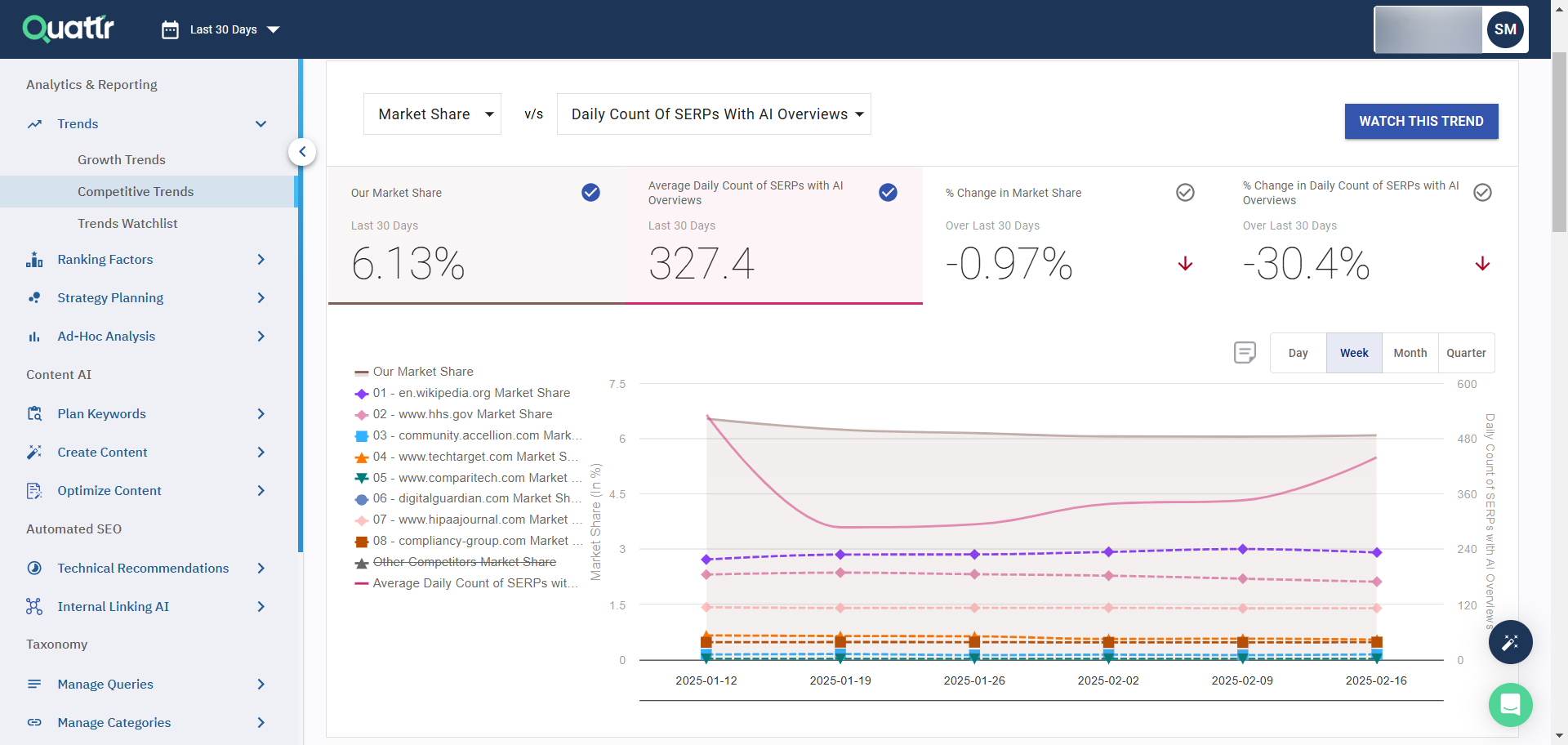Open the green chat support bubble
The height and width of the screenshot is (745, 1568).
pyautogui.click(x=1510, y=704)
